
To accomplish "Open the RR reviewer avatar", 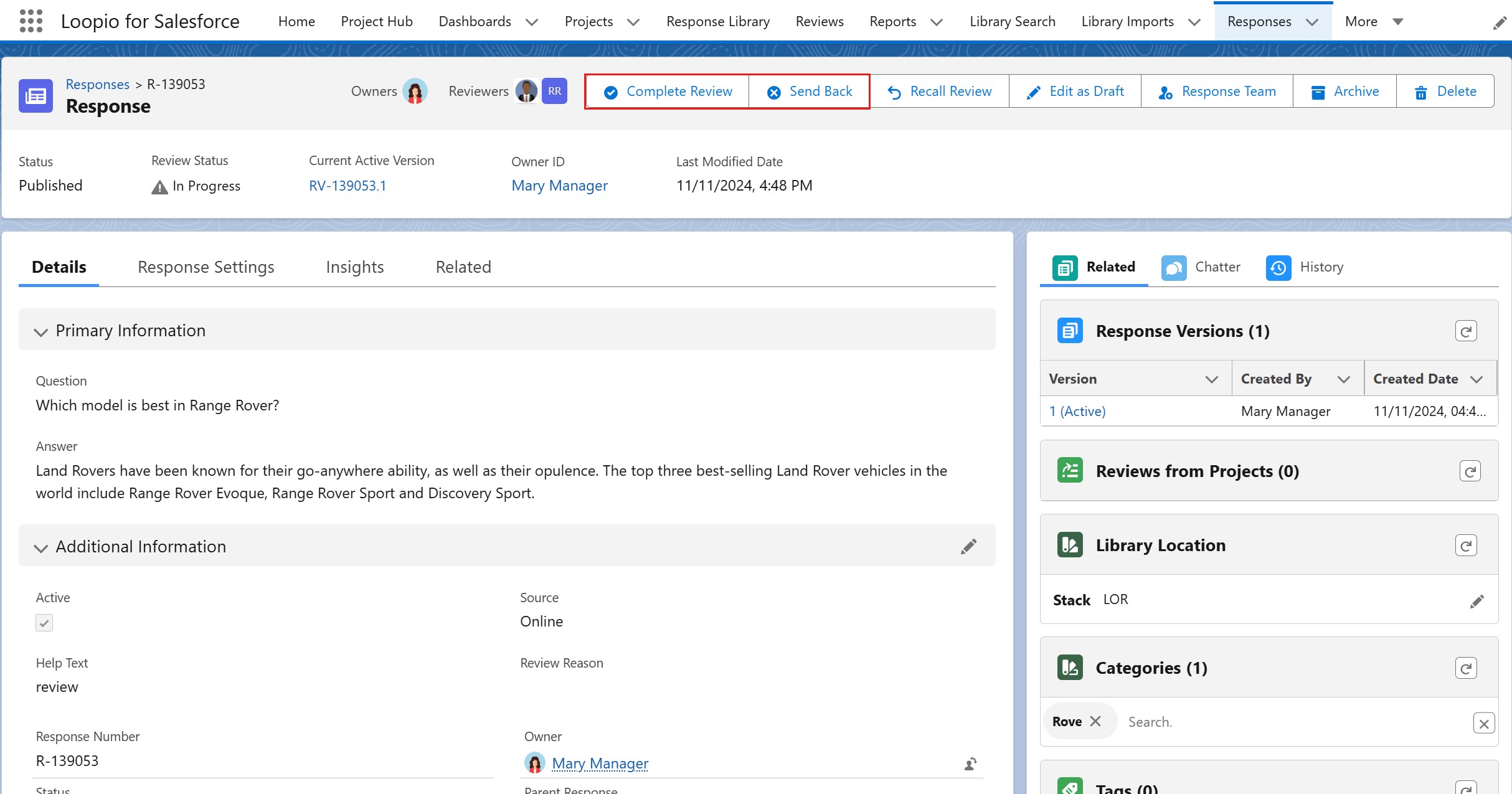I will (554, 91).
